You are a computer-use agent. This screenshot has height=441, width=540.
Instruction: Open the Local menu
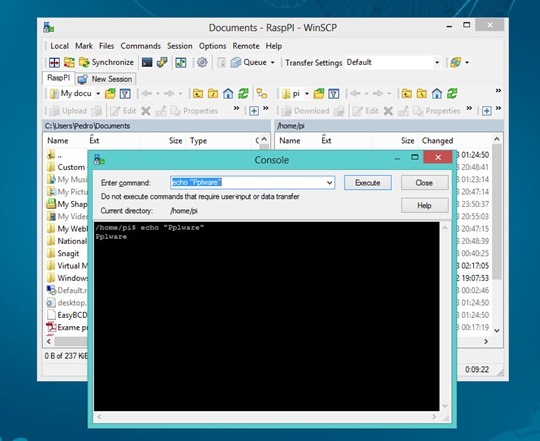point(59,46)
